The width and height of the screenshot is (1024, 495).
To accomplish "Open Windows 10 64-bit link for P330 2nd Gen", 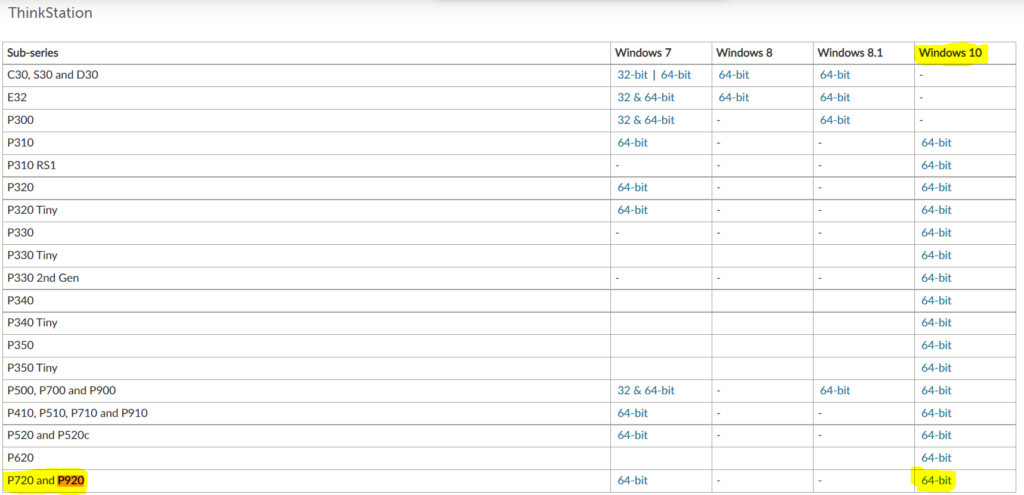I will pyautogui.click(x=936, y=278).
